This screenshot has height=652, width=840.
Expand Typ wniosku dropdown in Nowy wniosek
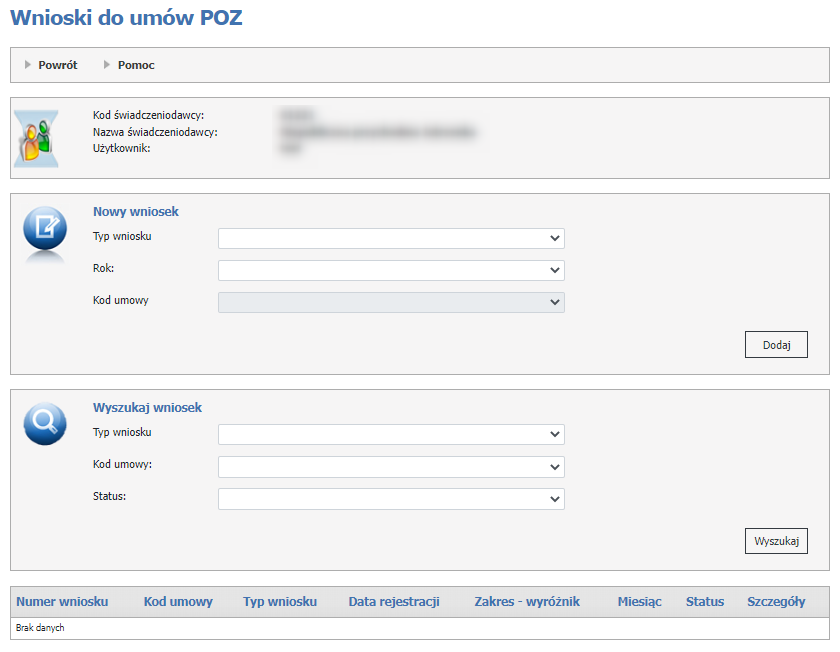[391, 238]
